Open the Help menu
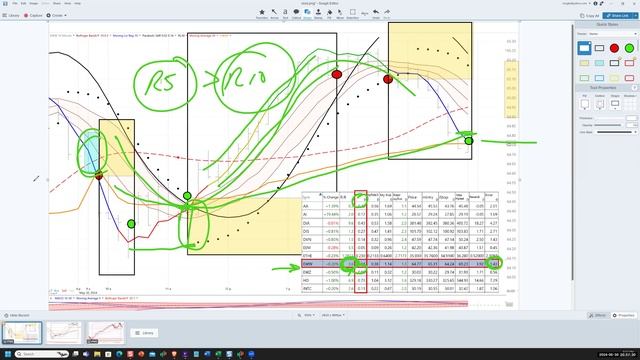 [x=77, y=3]
